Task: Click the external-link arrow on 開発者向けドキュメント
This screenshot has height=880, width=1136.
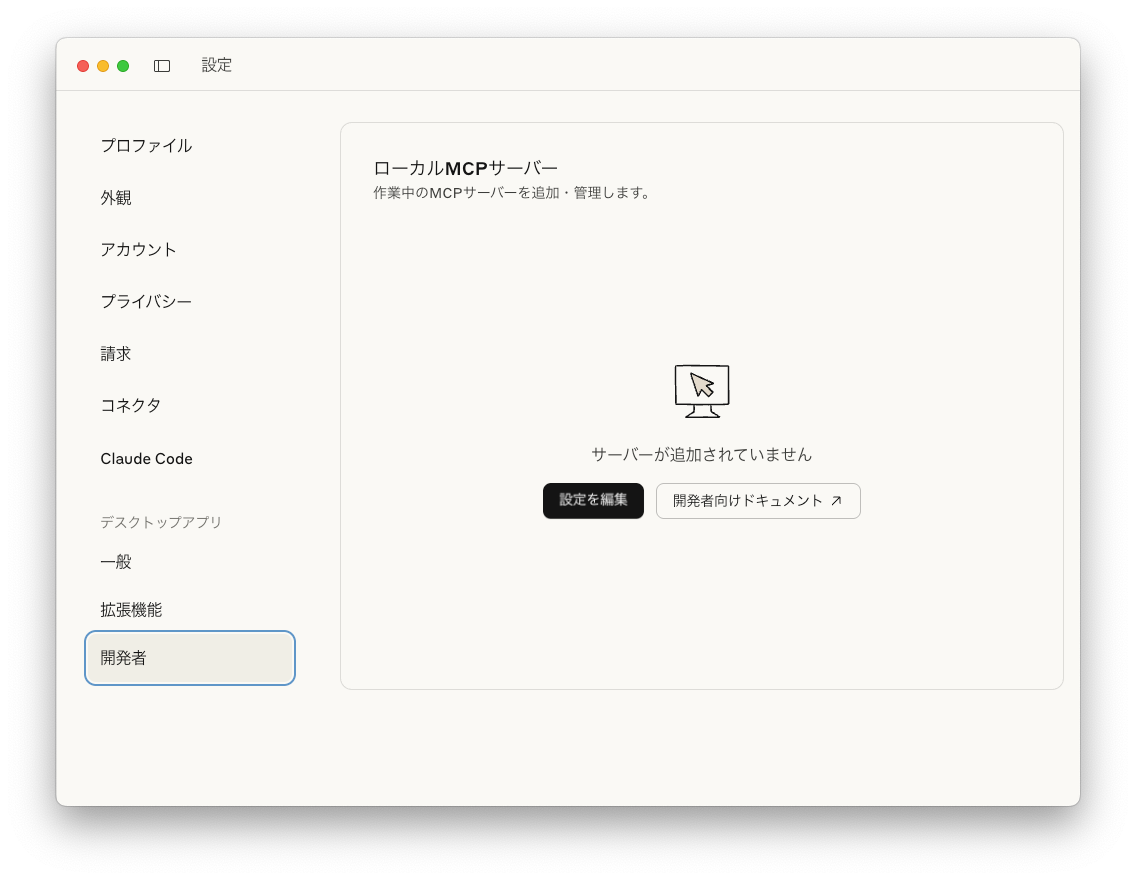Action: click(x=836, y=500)
